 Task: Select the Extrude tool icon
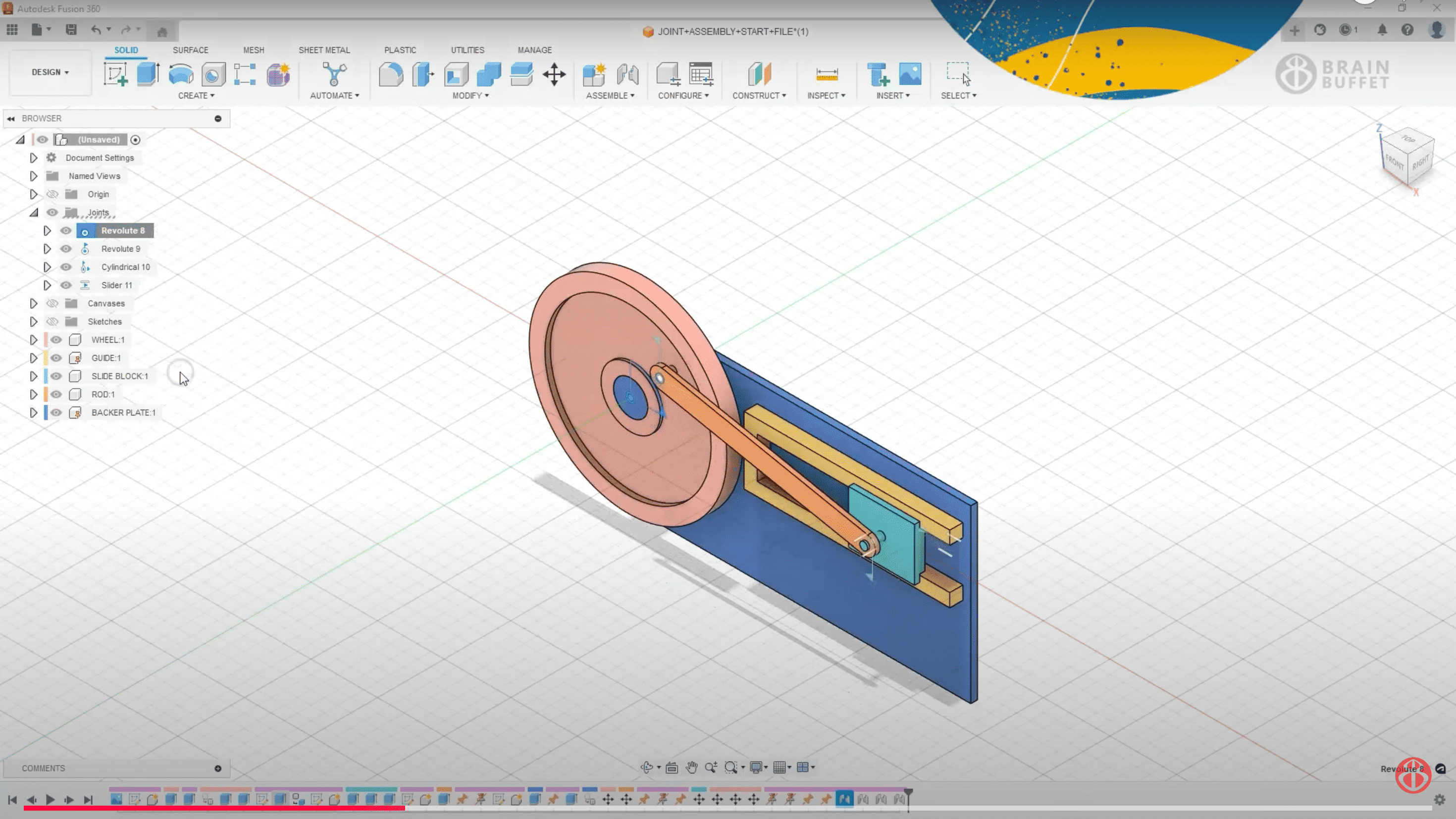coord(148,74)
